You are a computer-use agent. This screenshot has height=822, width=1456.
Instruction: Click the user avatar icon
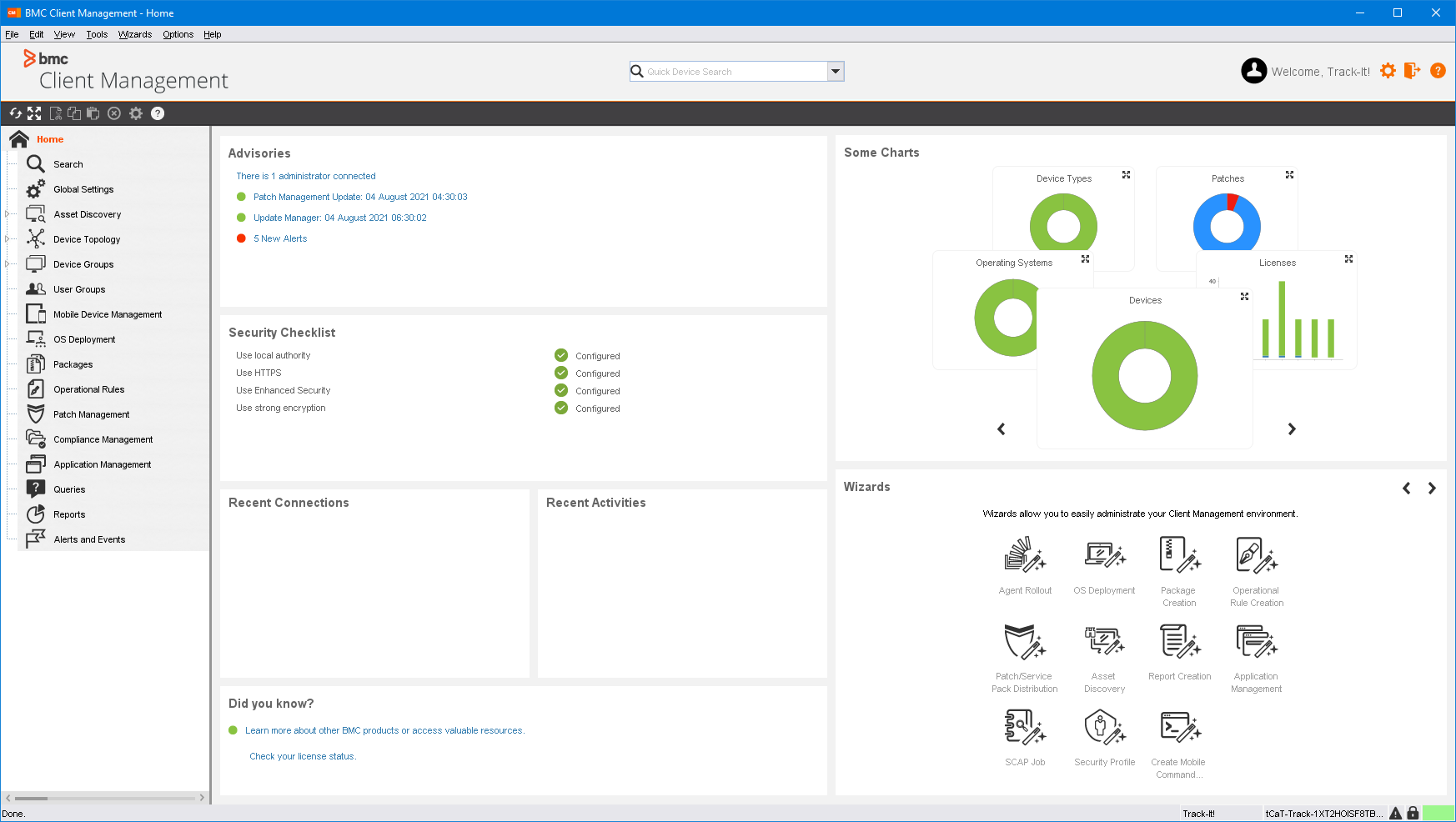[x=1253, y=71]
